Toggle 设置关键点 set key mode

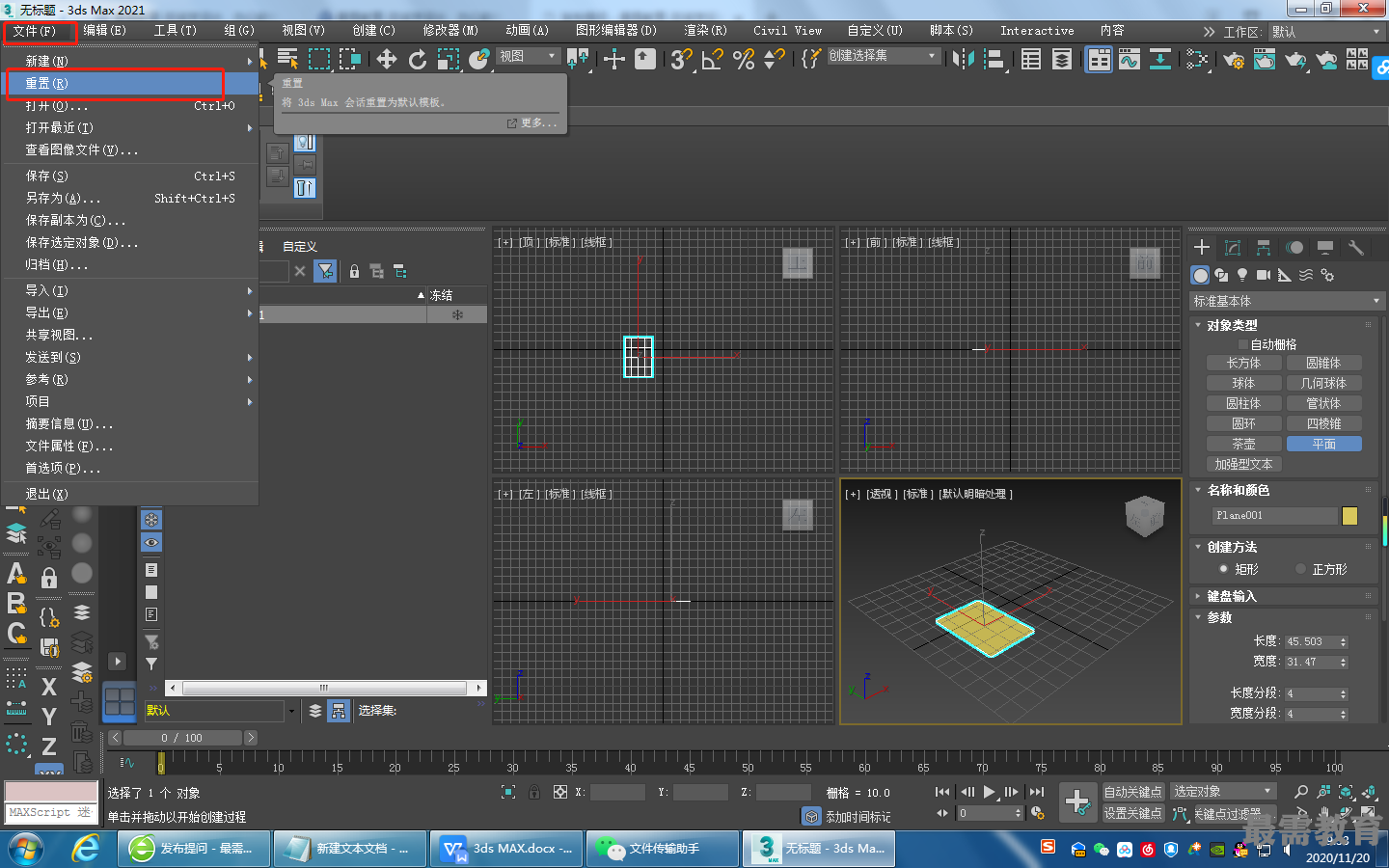(x=1133, y=813)
